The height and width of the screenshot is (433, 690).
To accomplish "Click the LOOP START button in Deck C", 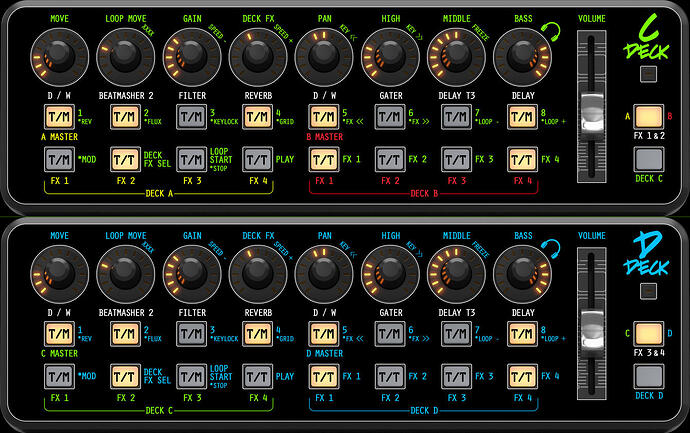I will point(192,376).
